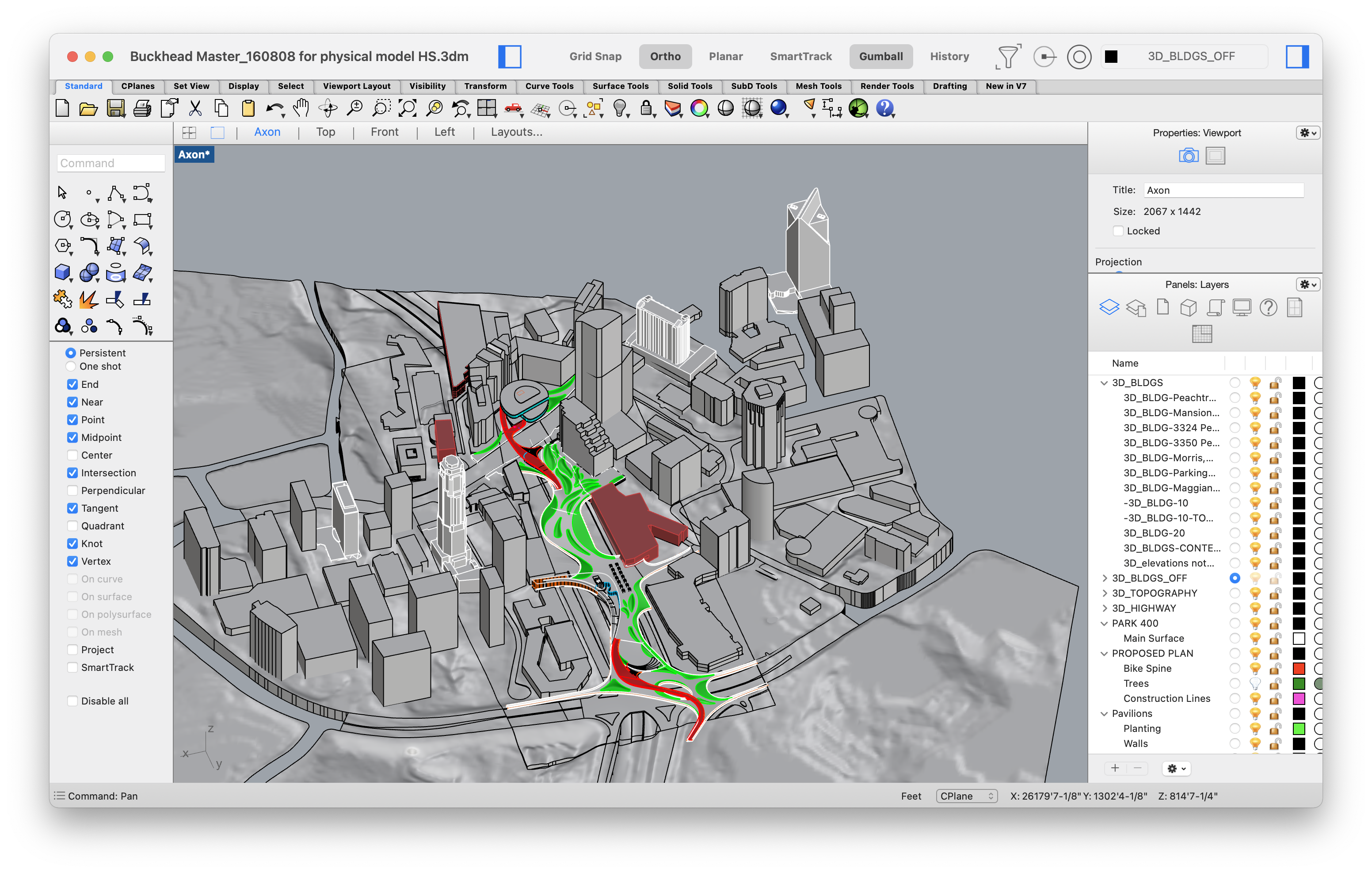Toggle the Grid Snap button
Viewport: 1372px width, 873px height.
[x=595, y=57]
